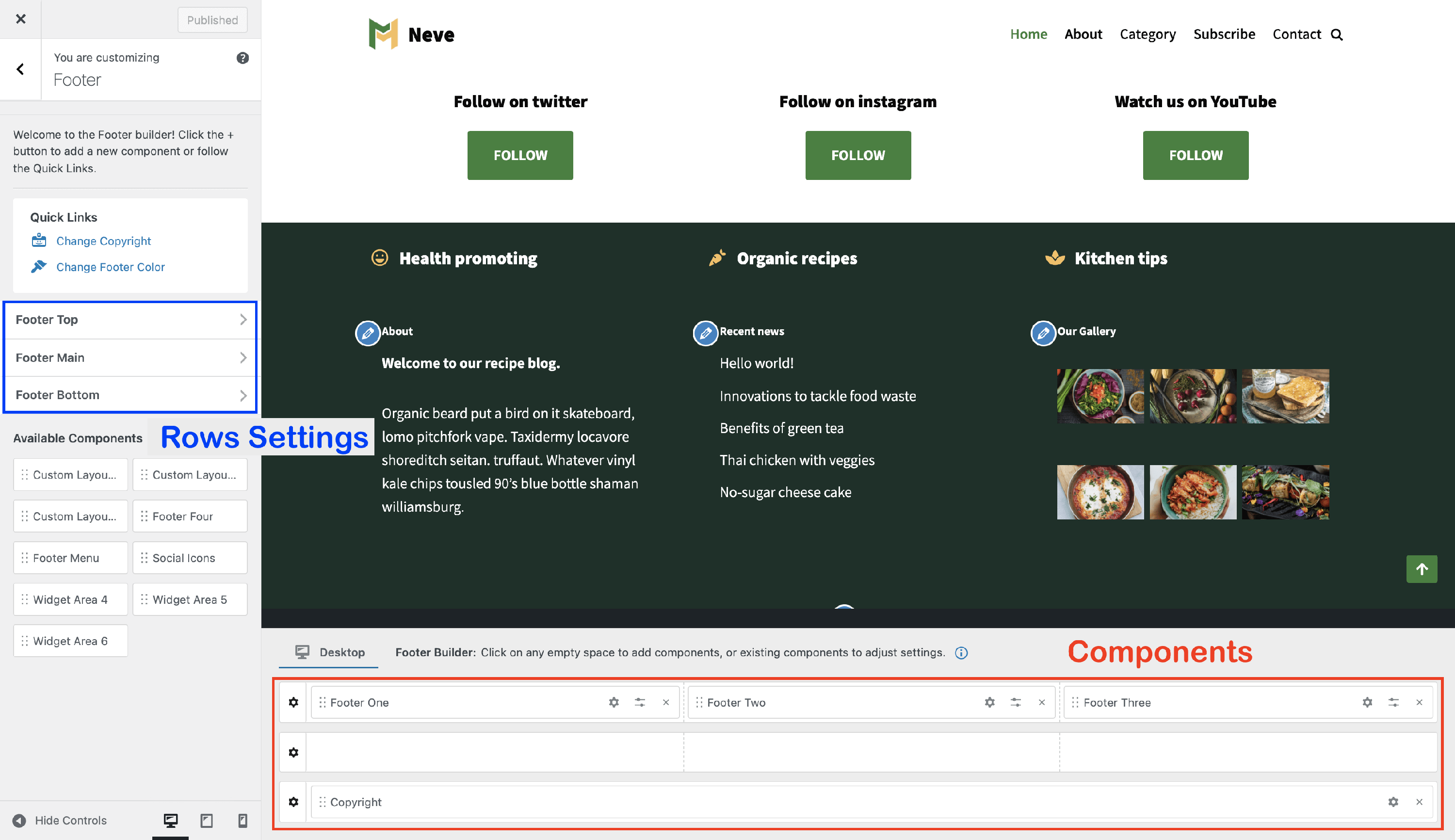
Task: Expand the Footer Top row settings
Action: 130,320
